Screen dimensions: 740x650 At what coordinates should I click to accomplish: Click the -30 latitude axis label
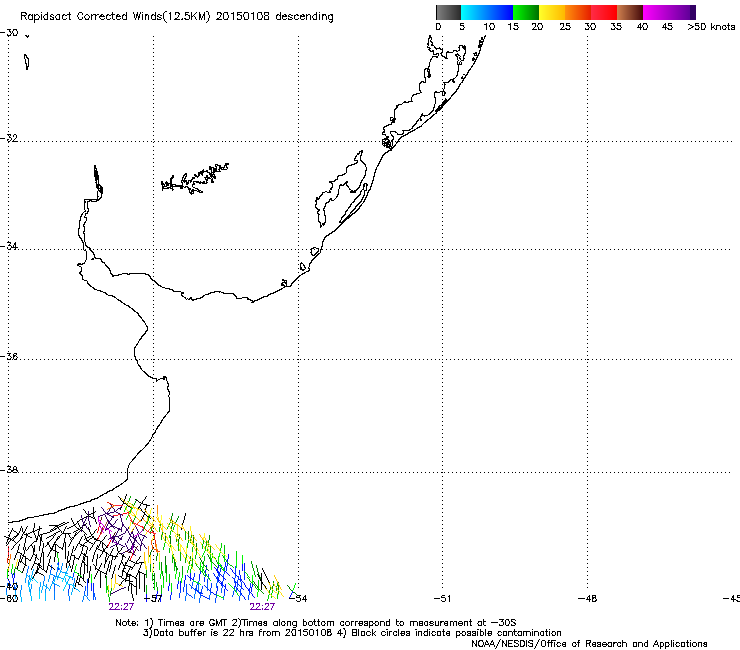(9, 33)
